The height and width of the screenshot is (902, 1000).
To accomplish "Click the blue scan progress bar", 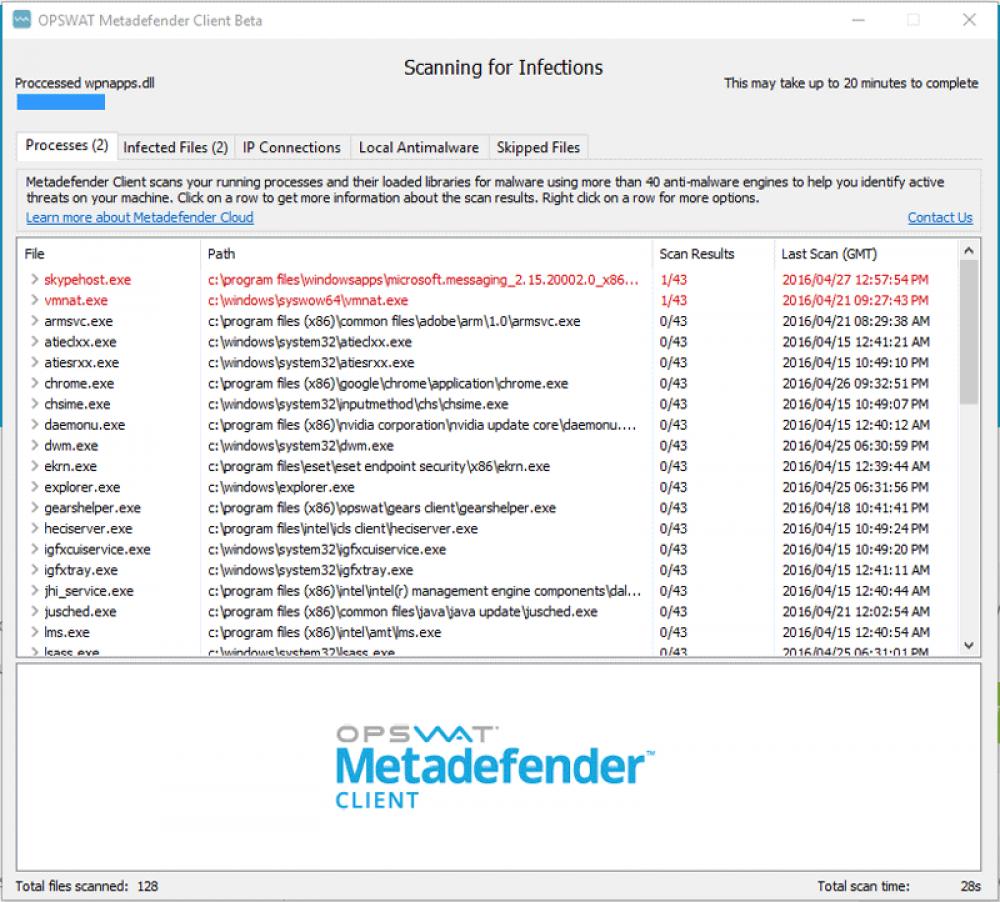I will coord(60,102).
